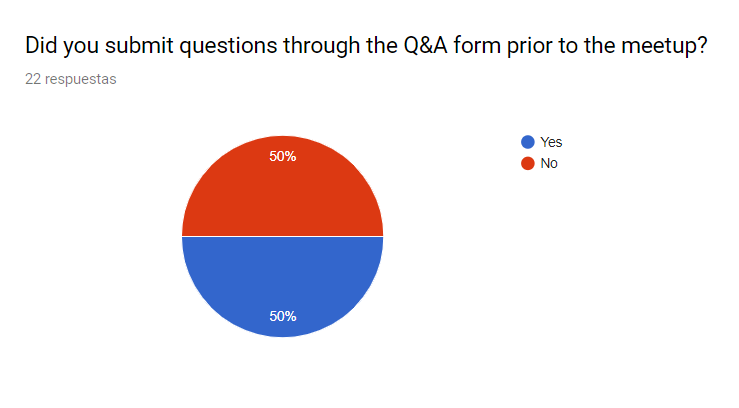Image resolution: width=739 pixels, height=408 pixels.
Task: Click the word "respuestas" below the title
Action: coord(81,79)
